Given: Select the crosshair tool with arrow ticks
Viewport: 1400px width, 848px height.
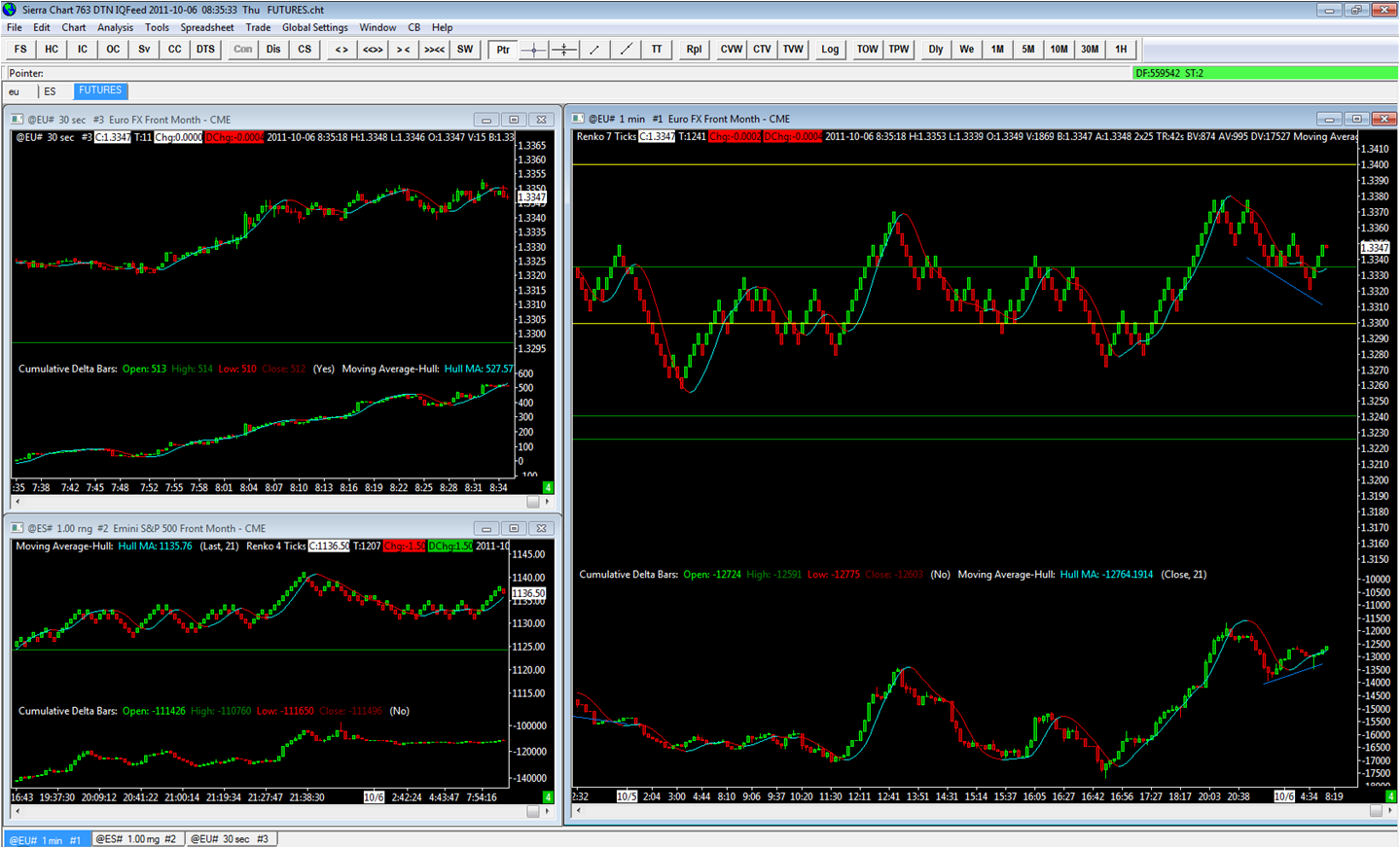Looking at the screenshot, I should tap(564, 50).
